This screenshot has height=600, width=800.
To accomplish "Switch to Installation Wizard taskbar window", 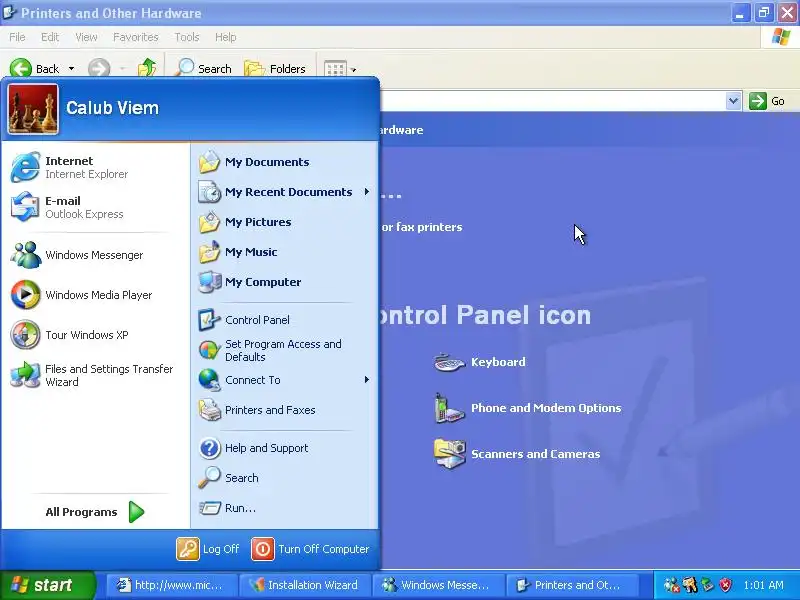I will [x=305, y=585].
